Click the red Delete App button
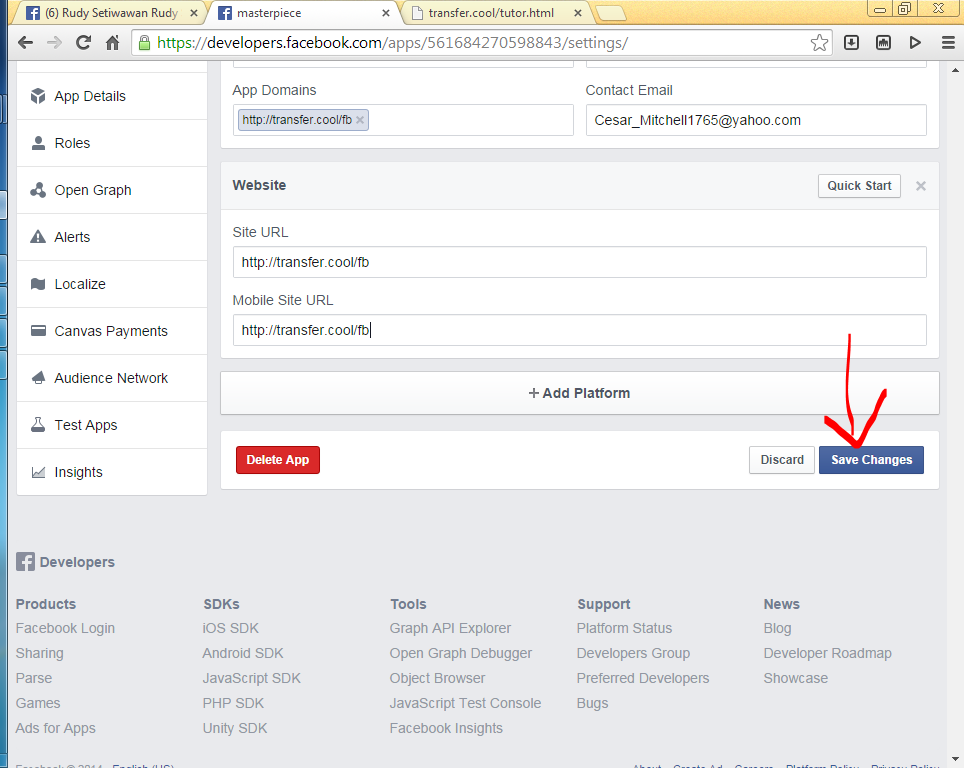The width and height of the screenshot is (964, 768). [278, 460]
